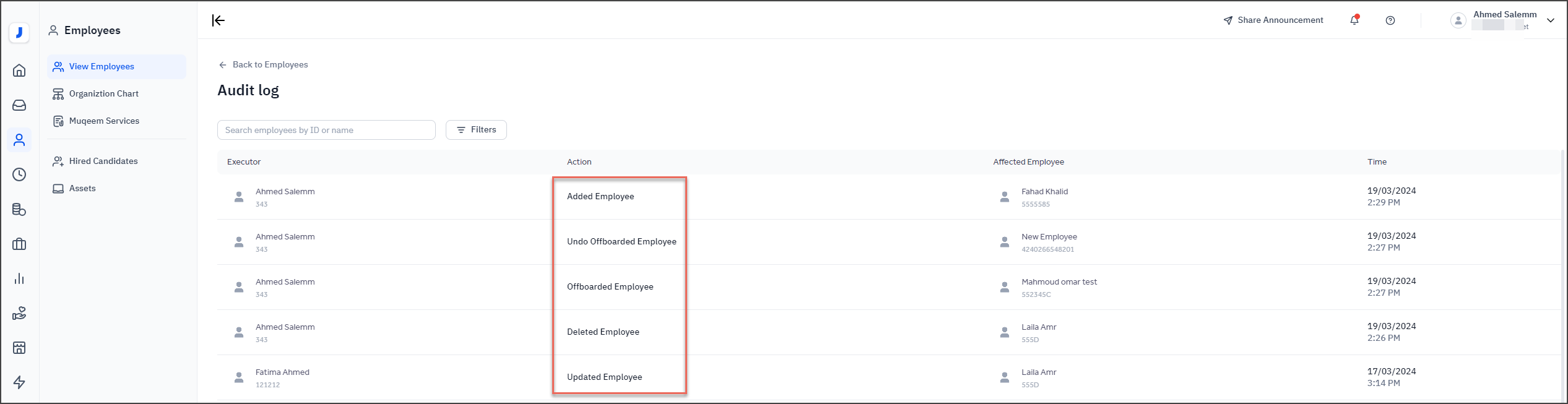
Task: Open Organiztion Chart menu item
Action: 103,94
